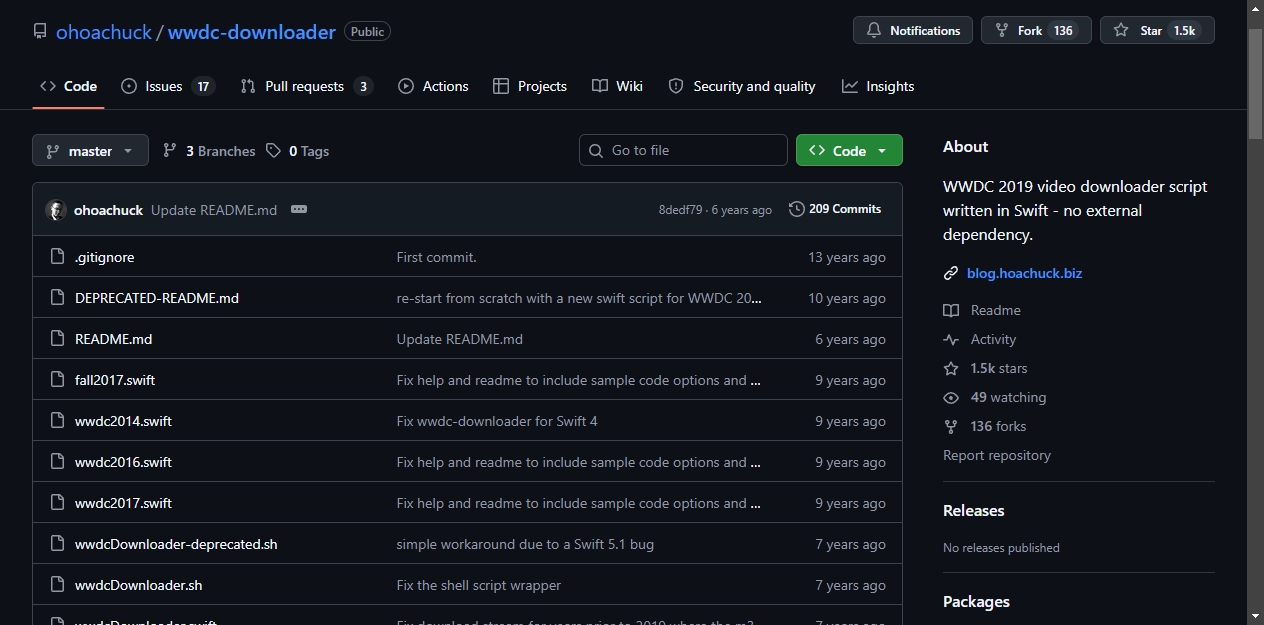1264x625 pixels.
Task: Open the ohoachuck owner link in the title
Action: (104, 32)
